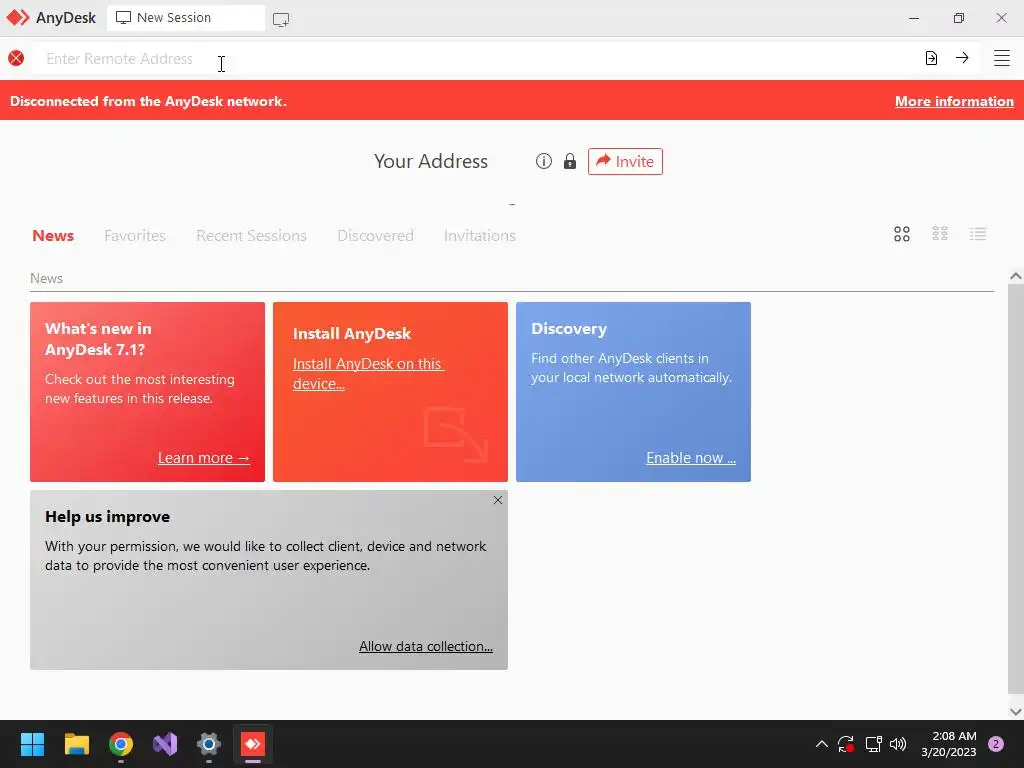Viewport: 1024px width, 768px height.
Task: Click the volume speaker tray icon
Action: [899, 744]
